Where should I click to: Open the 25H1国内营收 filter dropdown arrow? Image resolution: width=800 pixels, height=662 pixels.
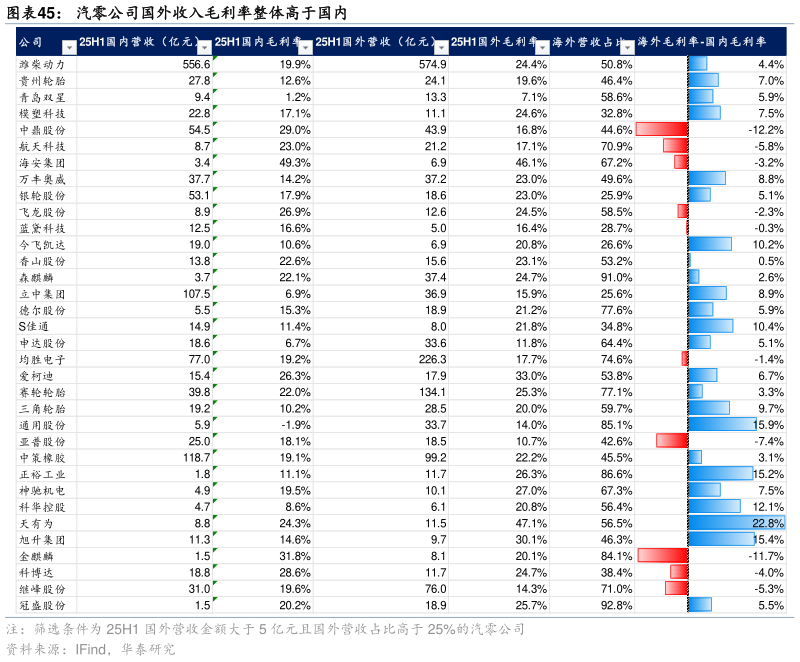coord(204,47)
